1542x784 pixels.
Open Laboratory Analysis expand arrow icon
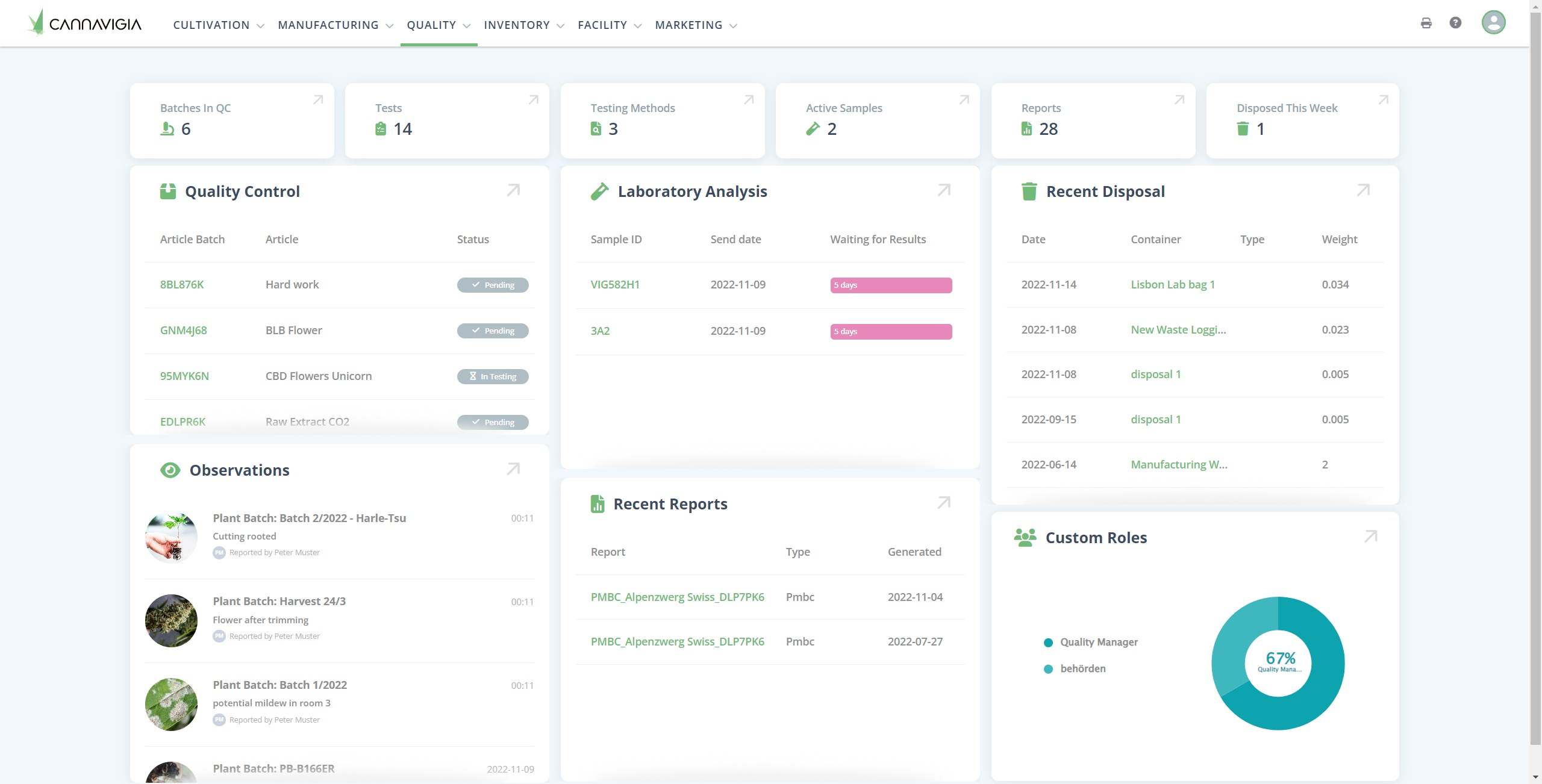(944, 190)
